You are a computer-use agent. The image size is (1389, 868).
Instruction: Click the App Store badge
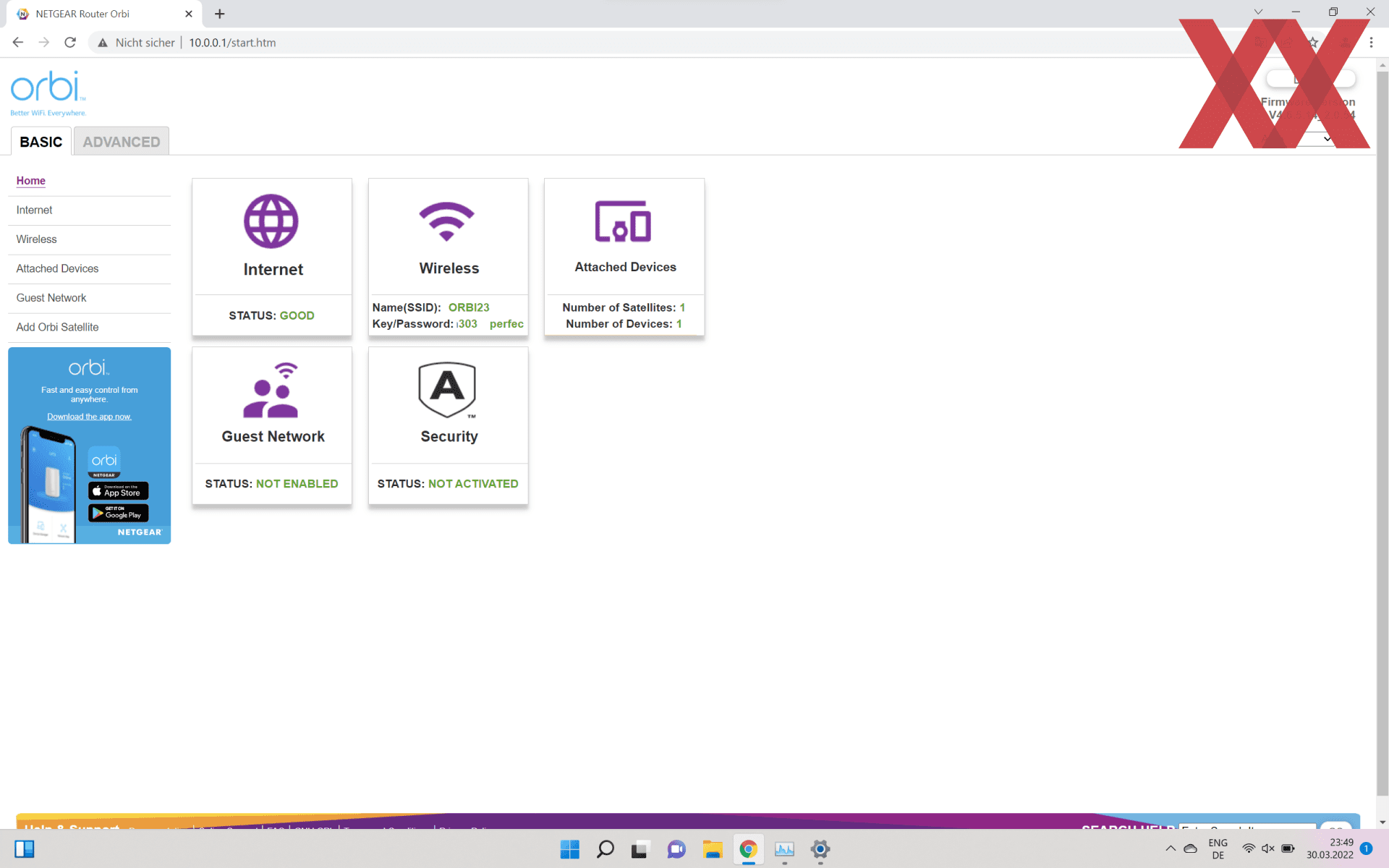pyautogui.click(x=119, y=491)
